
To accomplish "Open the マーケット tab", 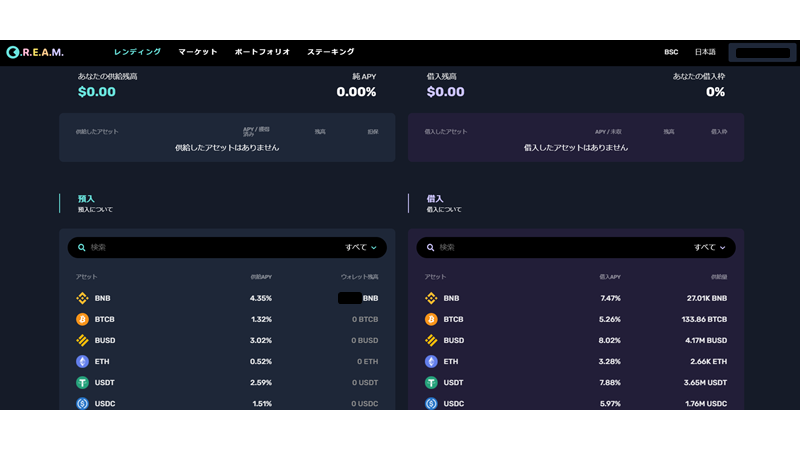I will point(198,52).
